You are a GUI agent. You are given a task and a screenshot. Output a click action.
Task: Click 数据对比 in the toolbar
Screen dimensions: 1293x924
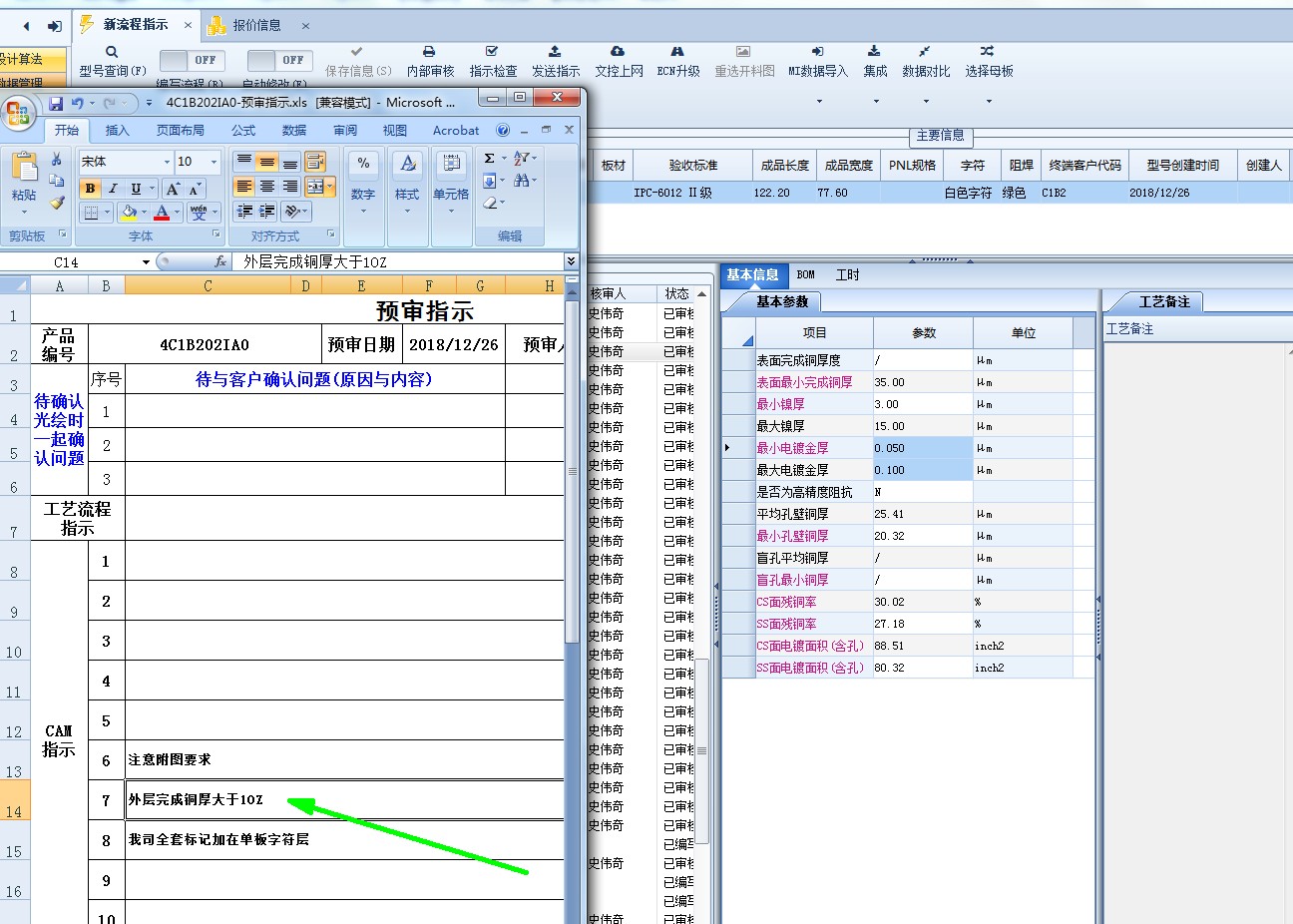pyautogui.click(x=926, y=62)
